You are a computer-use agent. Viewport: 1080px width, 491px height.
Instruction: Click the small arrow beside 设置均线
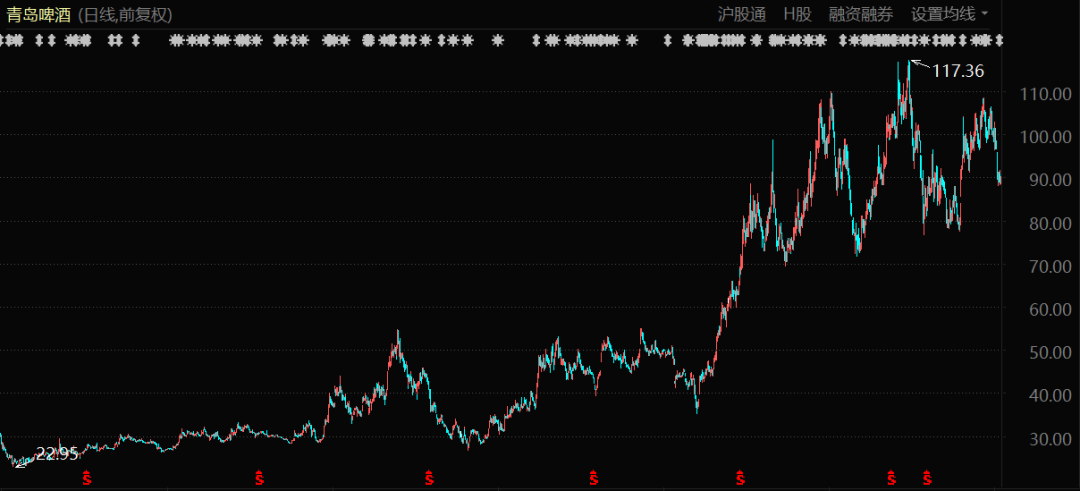tap(985, 14)
